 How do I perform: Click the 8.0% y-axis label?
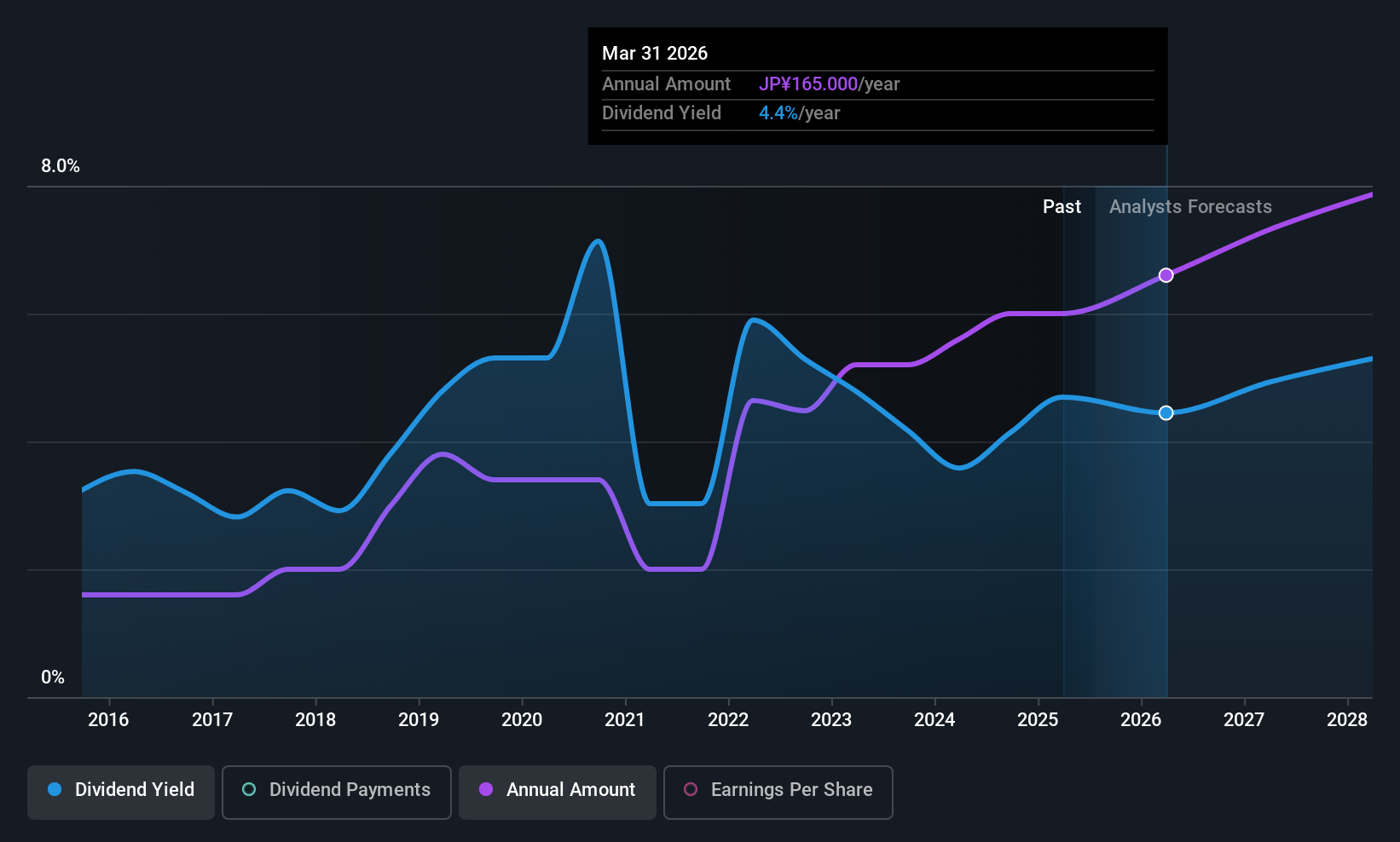click(61, 165)
